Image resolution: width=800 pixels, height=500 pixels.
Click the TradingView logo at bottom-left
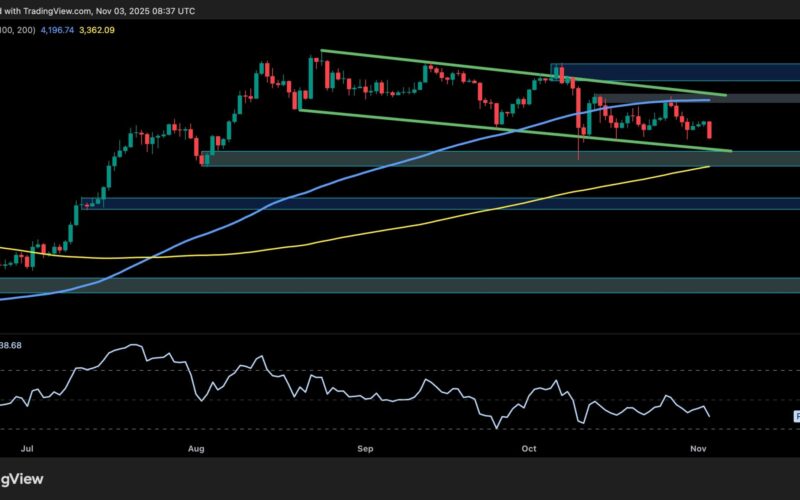[x=25, y=478]
